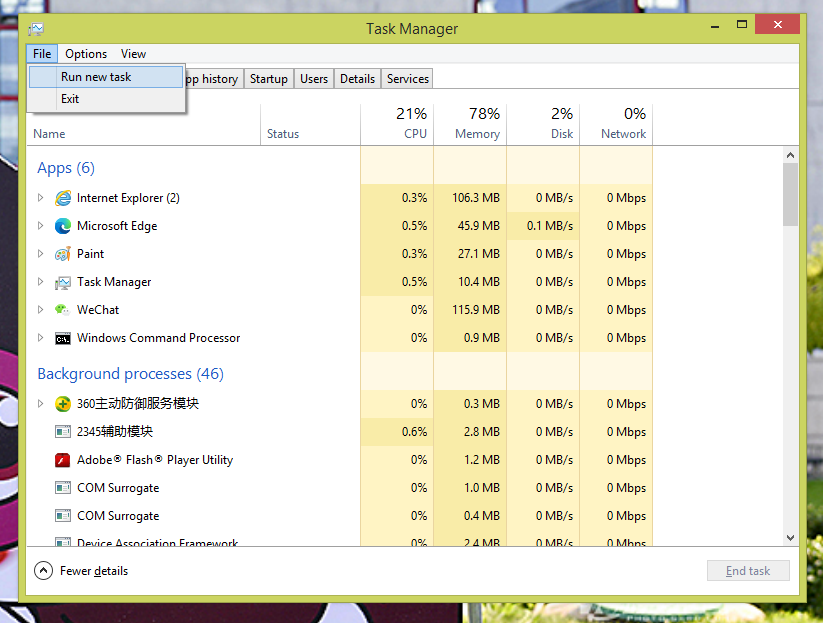This screenshot has width=823, height=623.
Task: Select the Windows Command Processor name
Action: click(159, 338)
